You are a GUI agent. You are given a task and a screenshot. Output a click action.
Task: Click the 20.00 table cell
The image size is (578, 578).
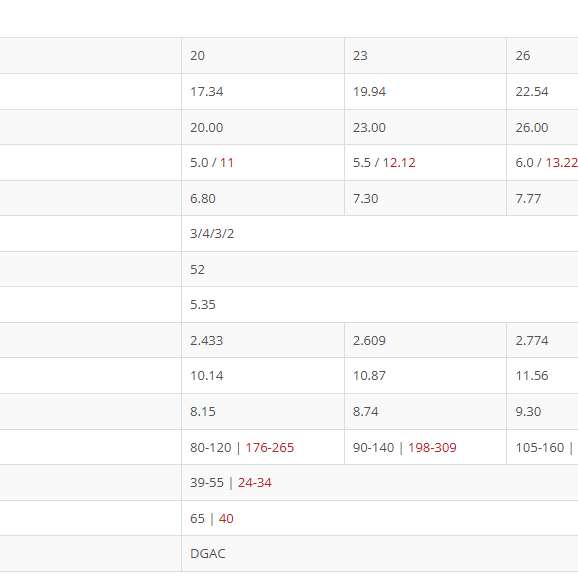pyautogui.click(x=263, y=127)
